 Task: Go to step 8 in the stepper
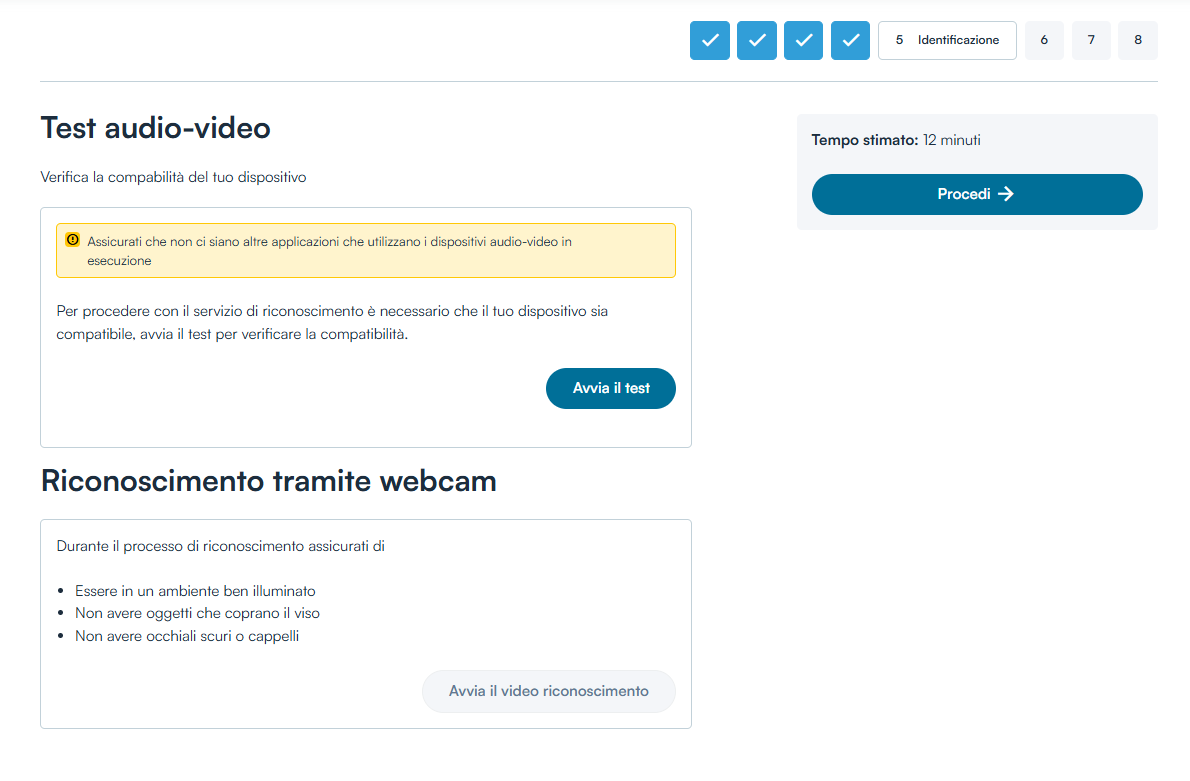(x=1138, y=40)
